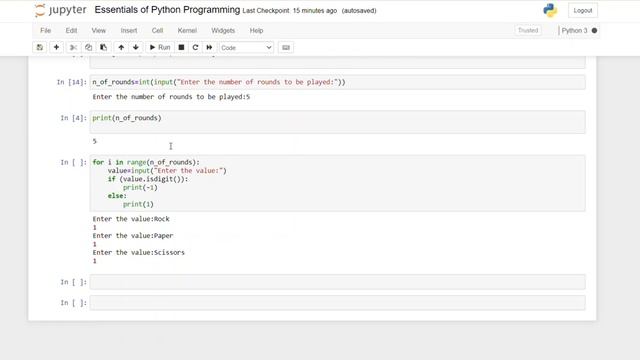Click output 'Enter the number of rounds to be played:5'
This screenshot has height=360, width=640.
[171, 97]
